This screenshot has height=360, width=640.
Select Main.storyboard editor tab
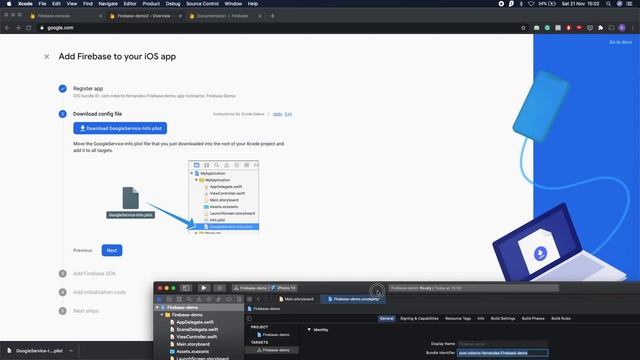[296, 299]
